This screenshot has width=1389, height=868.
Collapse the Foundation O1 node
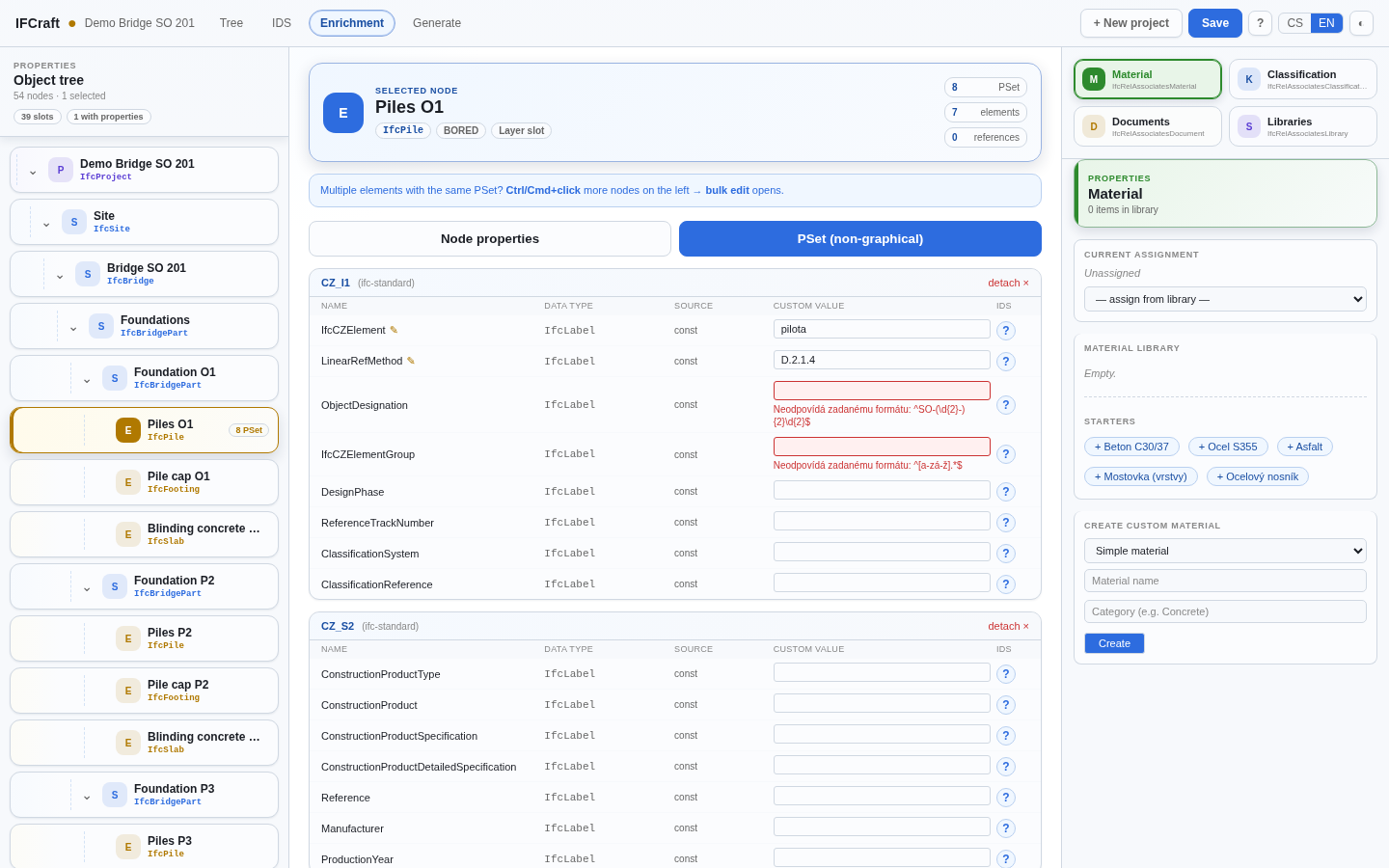87,379
